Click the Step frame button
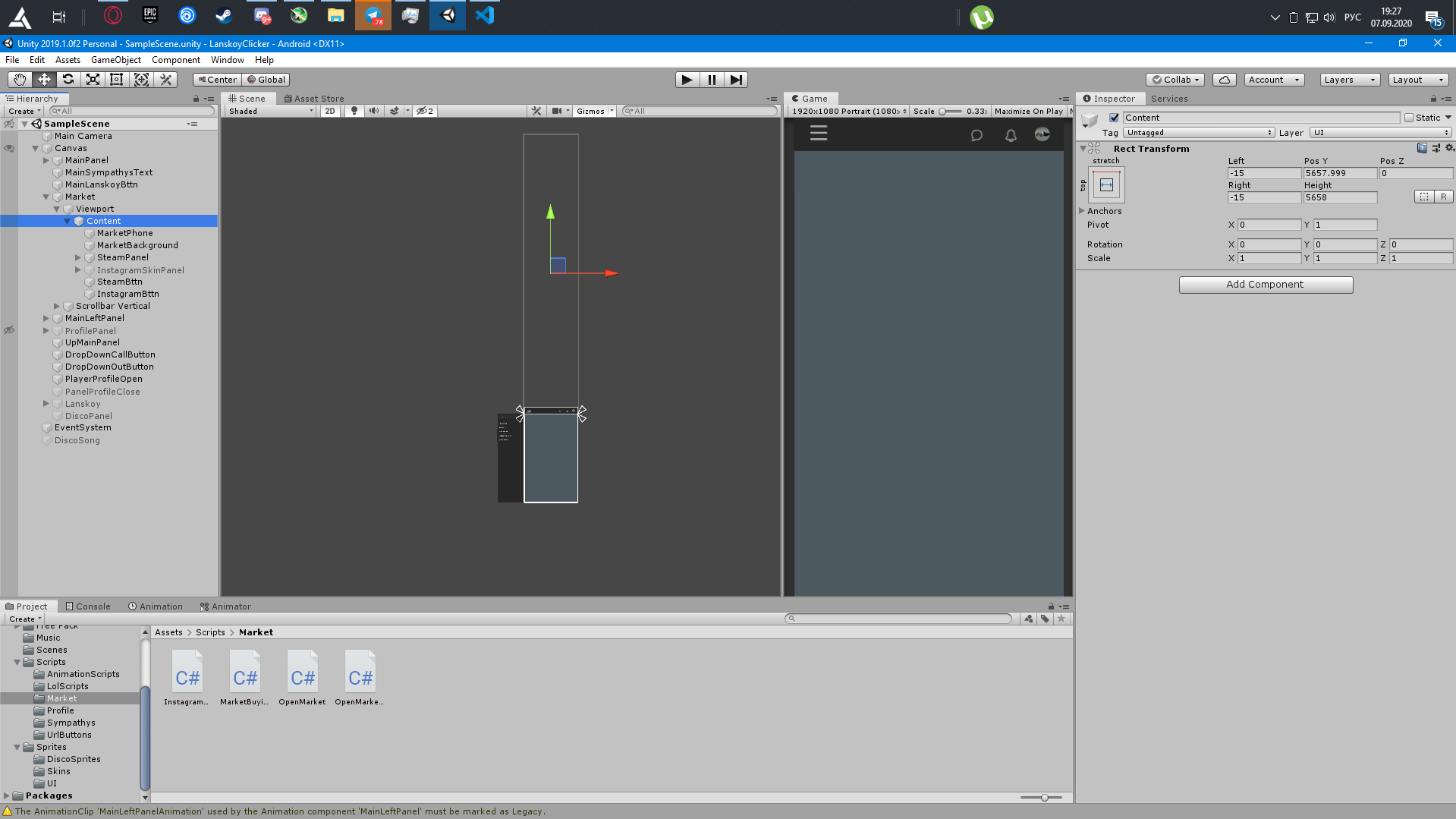 [736, 80]
